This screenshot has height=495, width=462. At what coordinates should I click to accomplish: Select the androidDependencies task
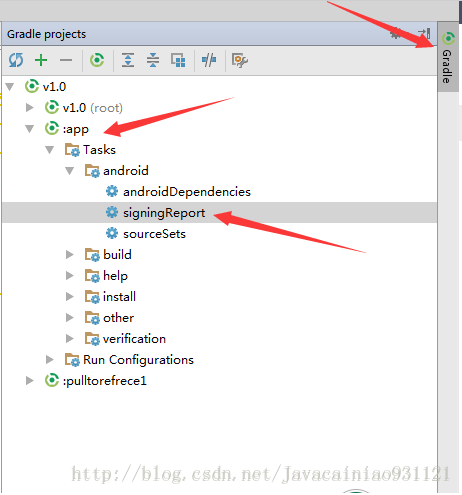[x=187, y=192]
